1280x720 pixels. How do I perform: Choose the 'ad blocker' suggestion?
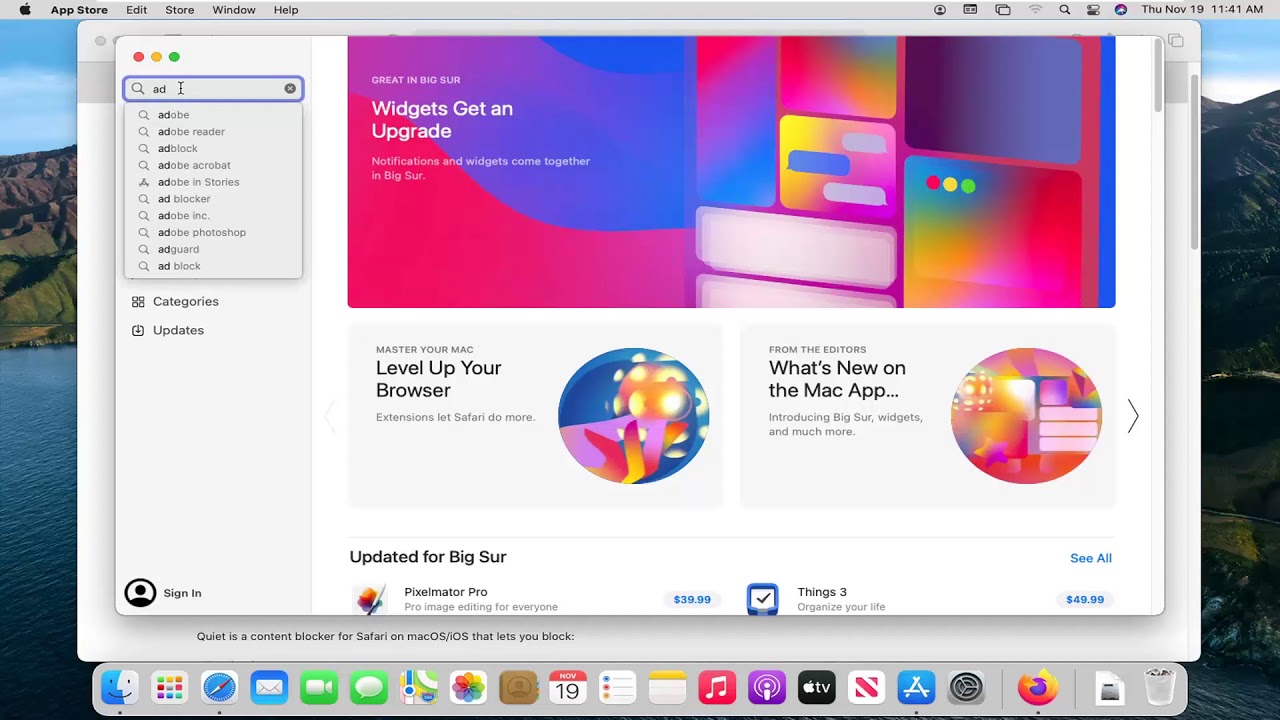click(213, 199)
